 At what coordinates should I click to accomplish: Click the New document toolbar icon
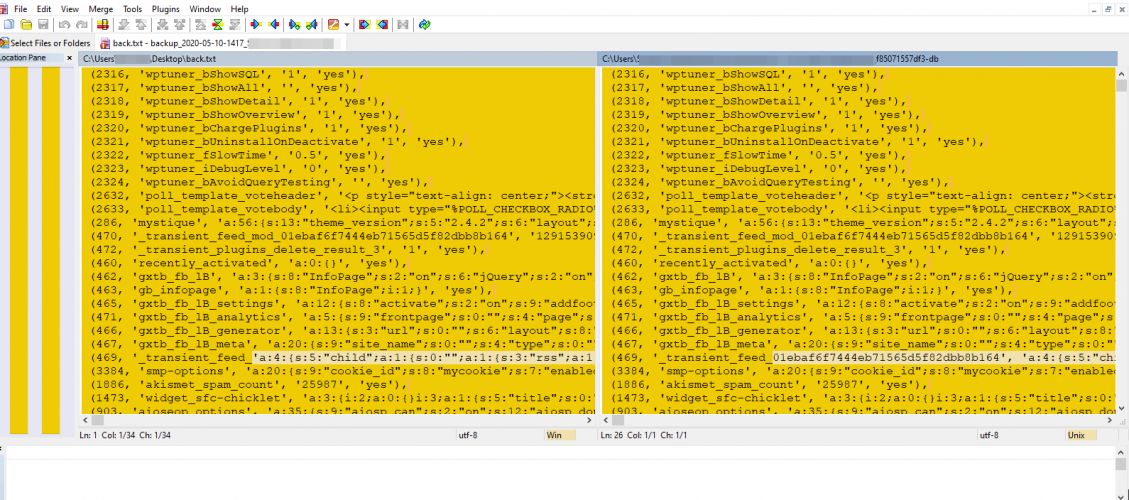pos(9,24)
